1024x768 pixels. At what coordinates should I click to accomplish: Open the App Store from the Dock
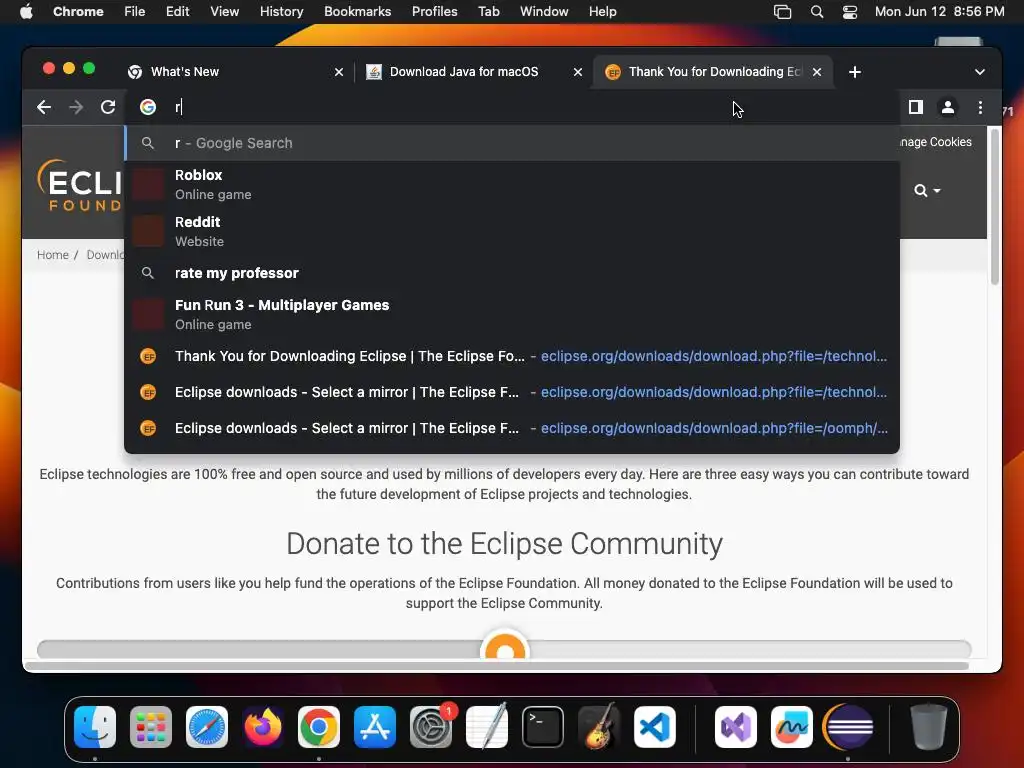pos(375,727)
